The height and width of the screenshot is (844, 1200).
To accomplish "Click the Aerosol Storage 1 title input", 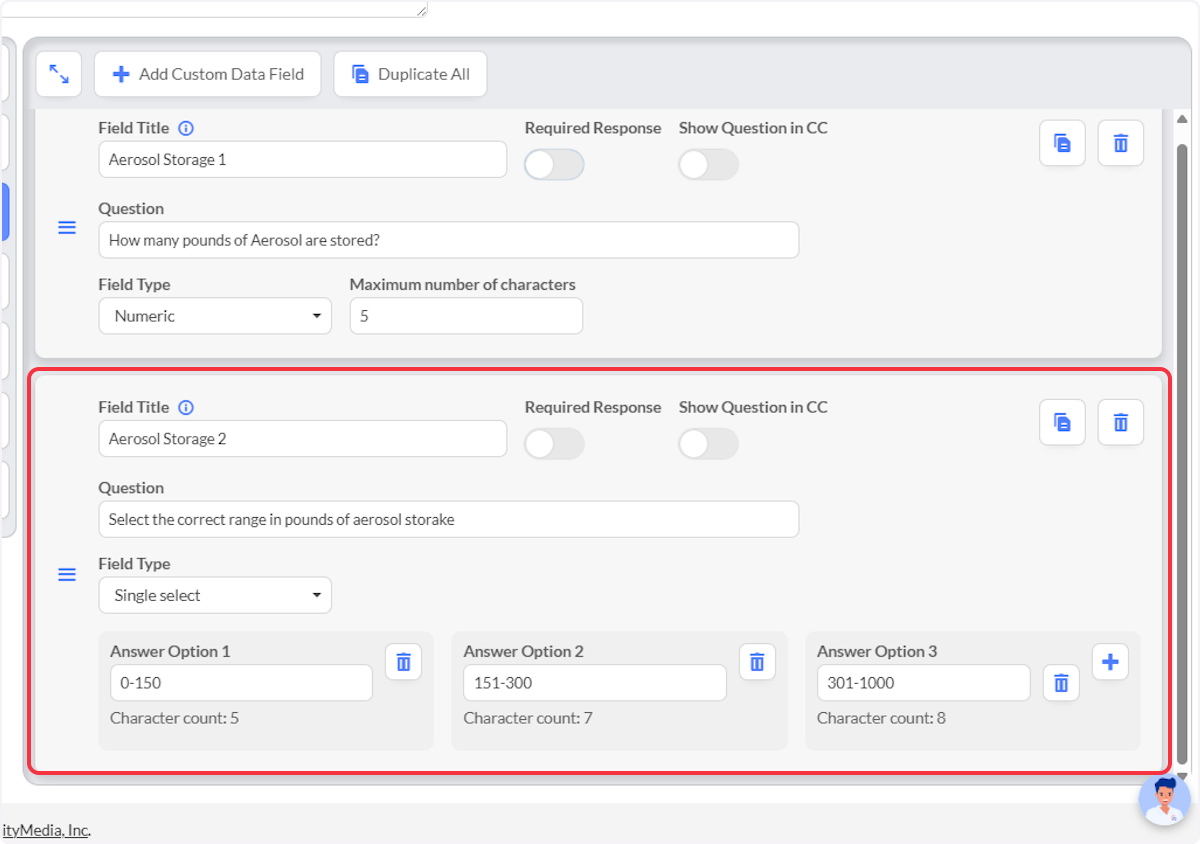I will click(302, 159).
